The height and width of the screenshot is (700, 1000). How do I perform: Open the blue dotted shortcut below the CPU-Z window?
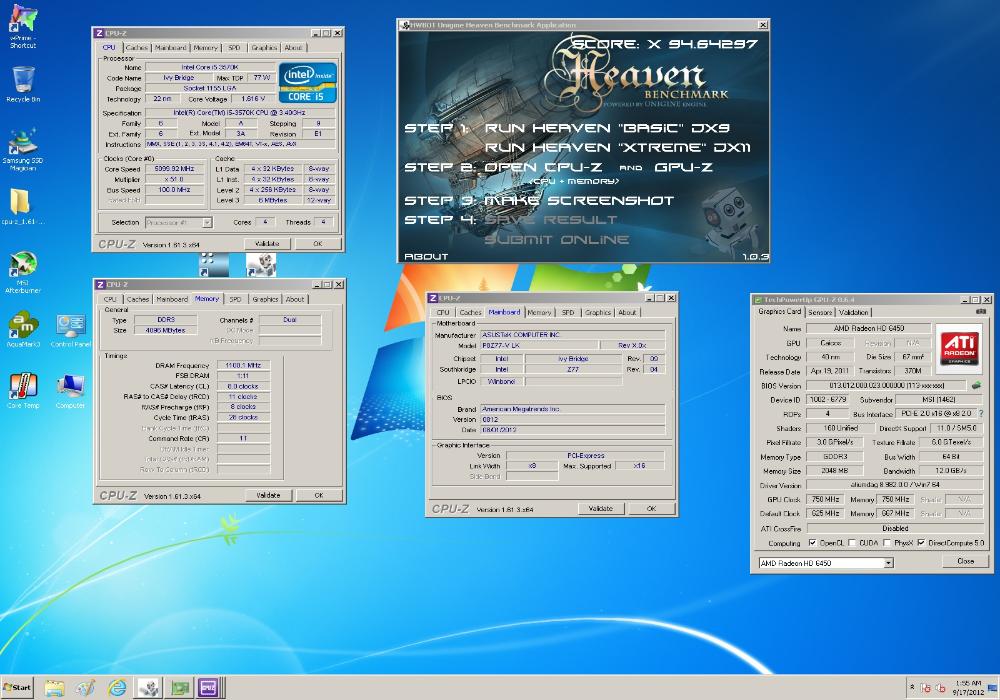[213, 265]
